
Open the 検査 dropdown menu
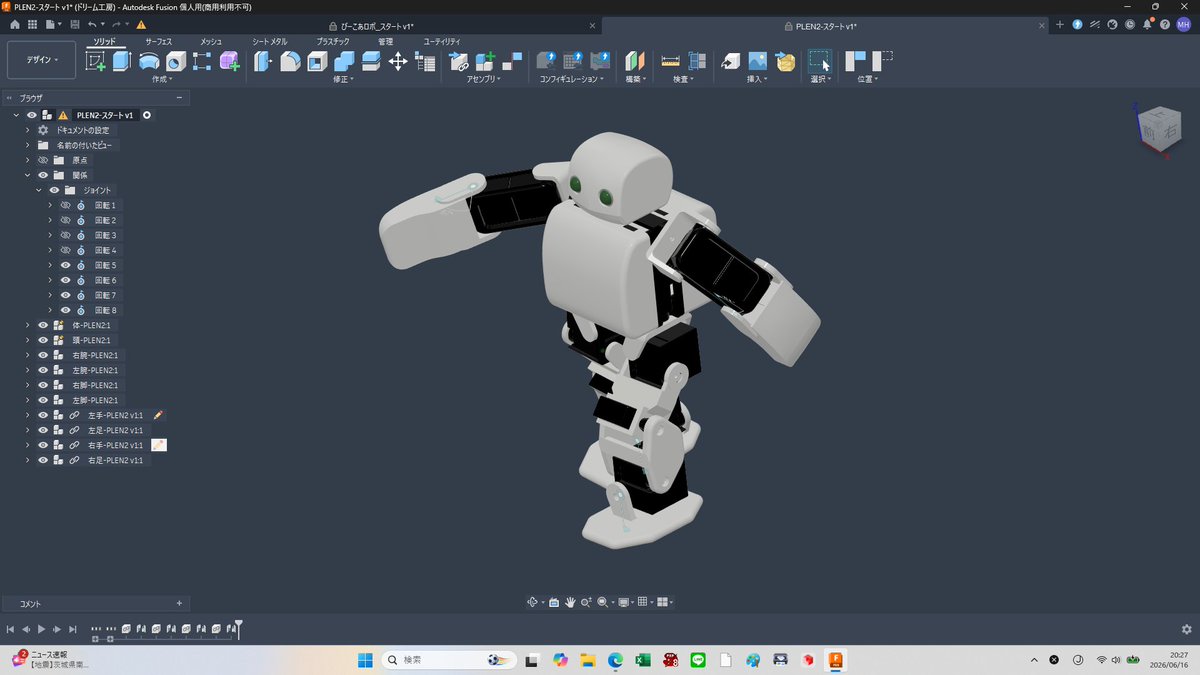point(684,79)
